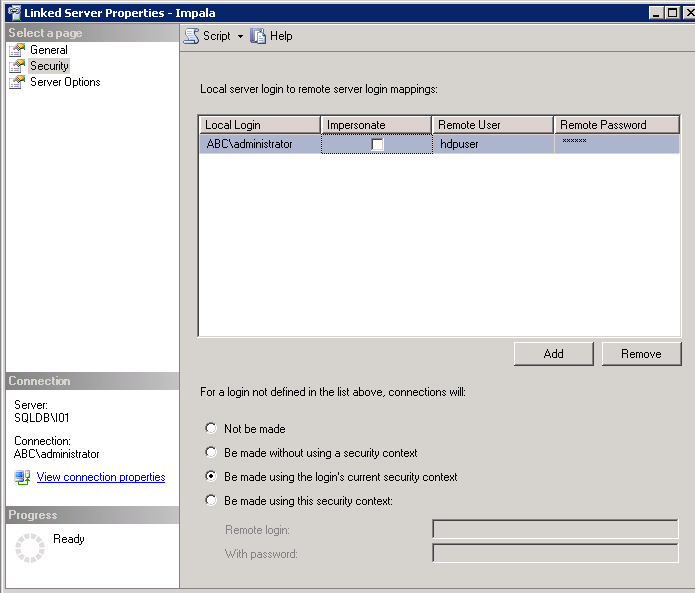The width and height of the screenshot is (695, 593).
Task: Click the ABC\administrator connection text
Action: click(57, 454)
